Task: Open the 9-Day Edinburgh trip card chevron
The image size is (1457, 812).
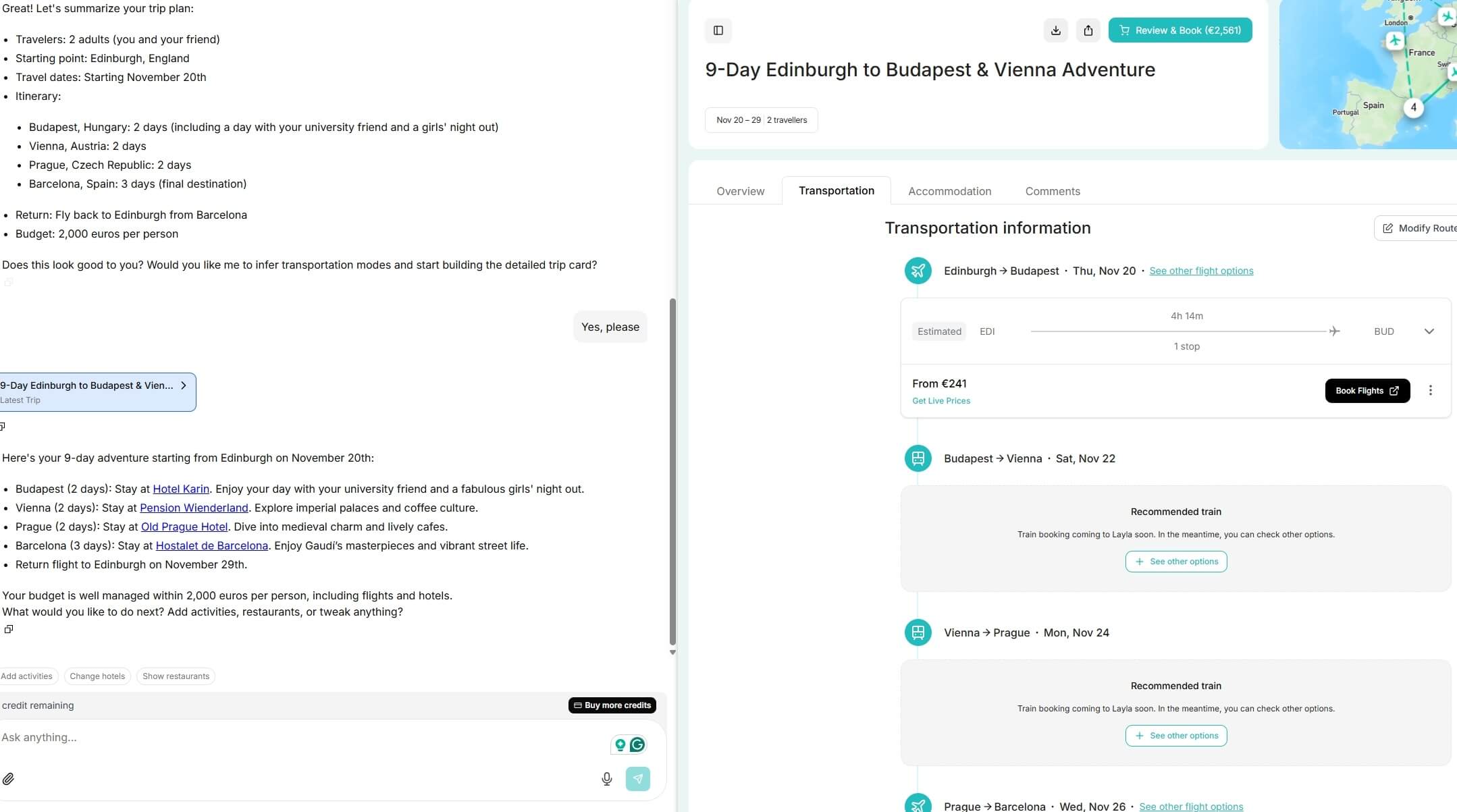Action: tap(183, 385)
